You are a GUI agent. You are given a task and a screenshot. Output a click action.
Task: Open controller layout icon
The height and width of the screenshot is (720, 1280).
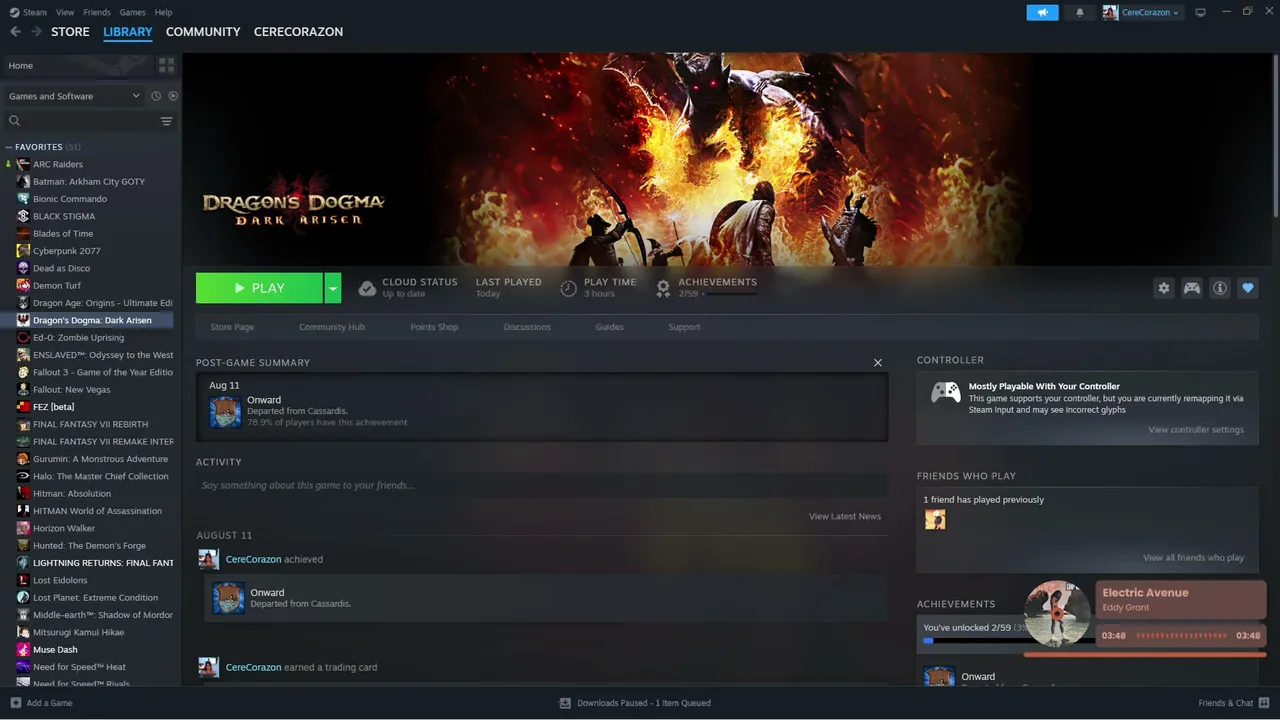click(1192, 288)
